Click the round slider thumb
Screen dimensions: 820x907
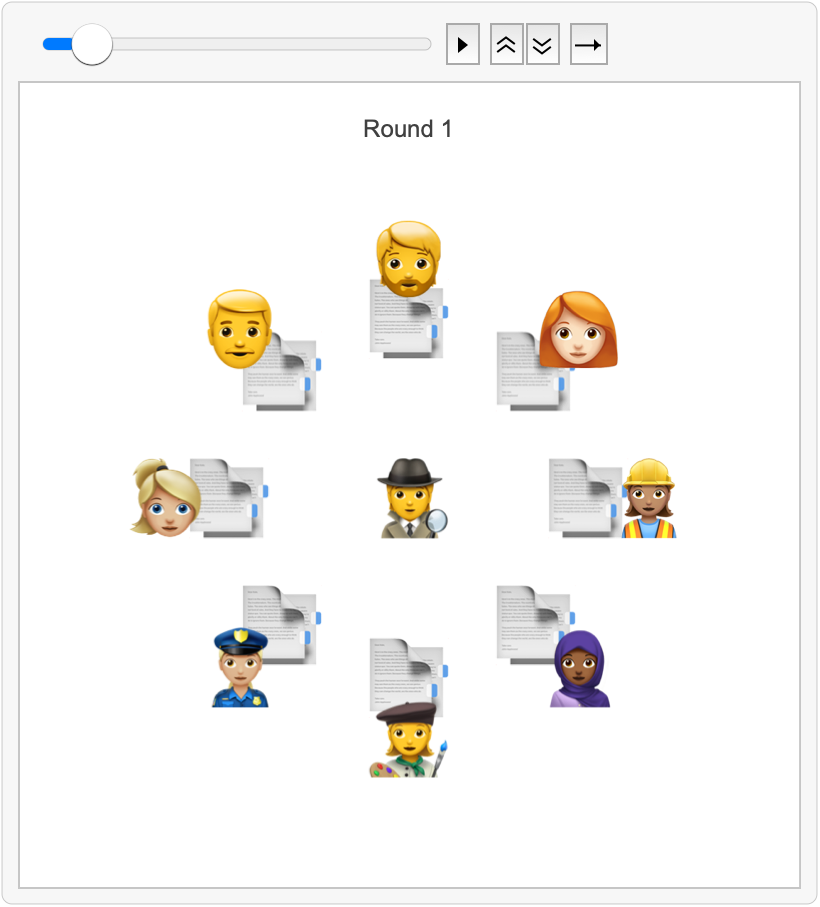[x=92, y=45]
